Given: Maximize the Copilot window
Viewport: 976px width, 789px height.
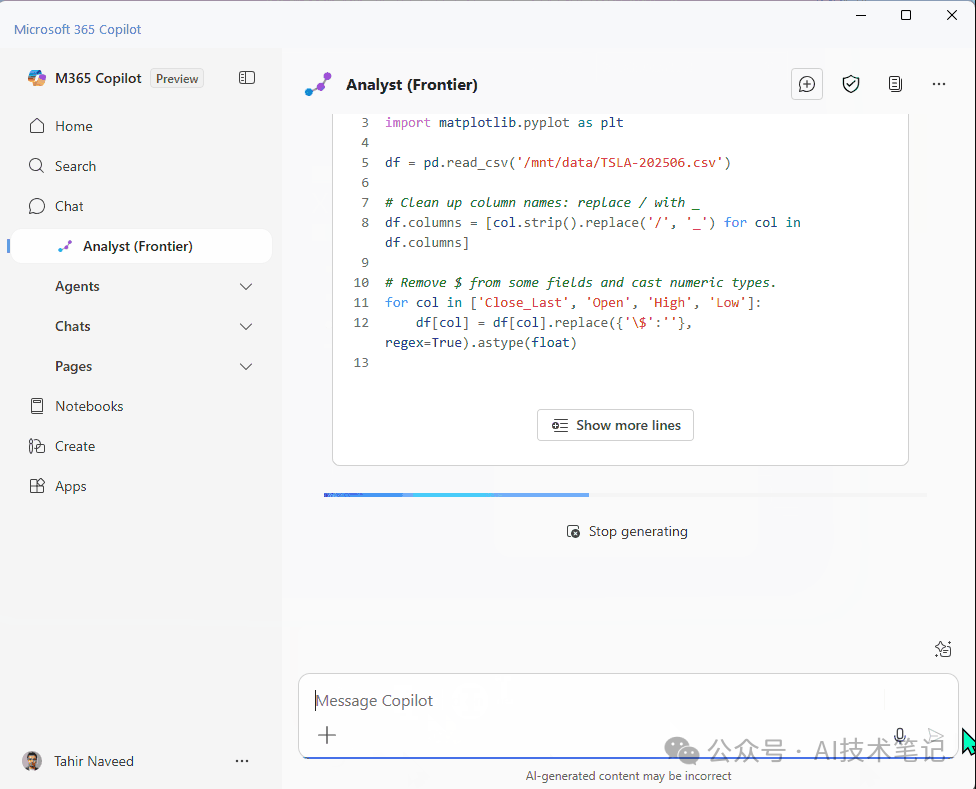Looking at the screenshot, I should (x=906, y=15).
